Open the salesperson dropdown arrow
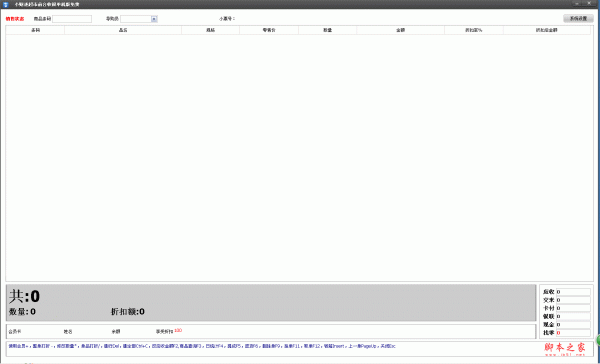Viewport: 600px width, 364px height. (x=154, y=19)
